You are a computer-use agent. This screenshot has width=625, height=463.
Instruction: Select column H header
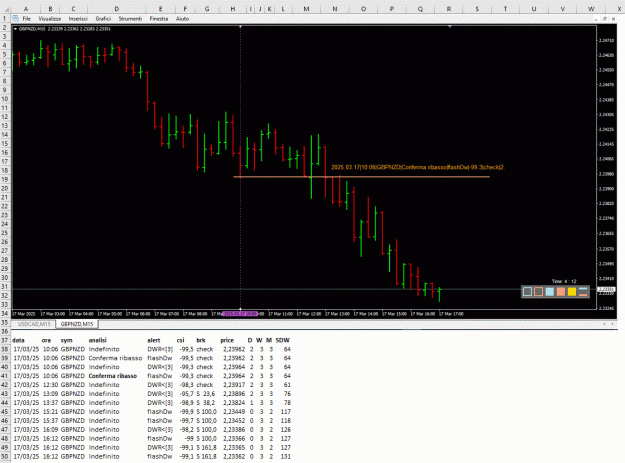pos(233,9)
